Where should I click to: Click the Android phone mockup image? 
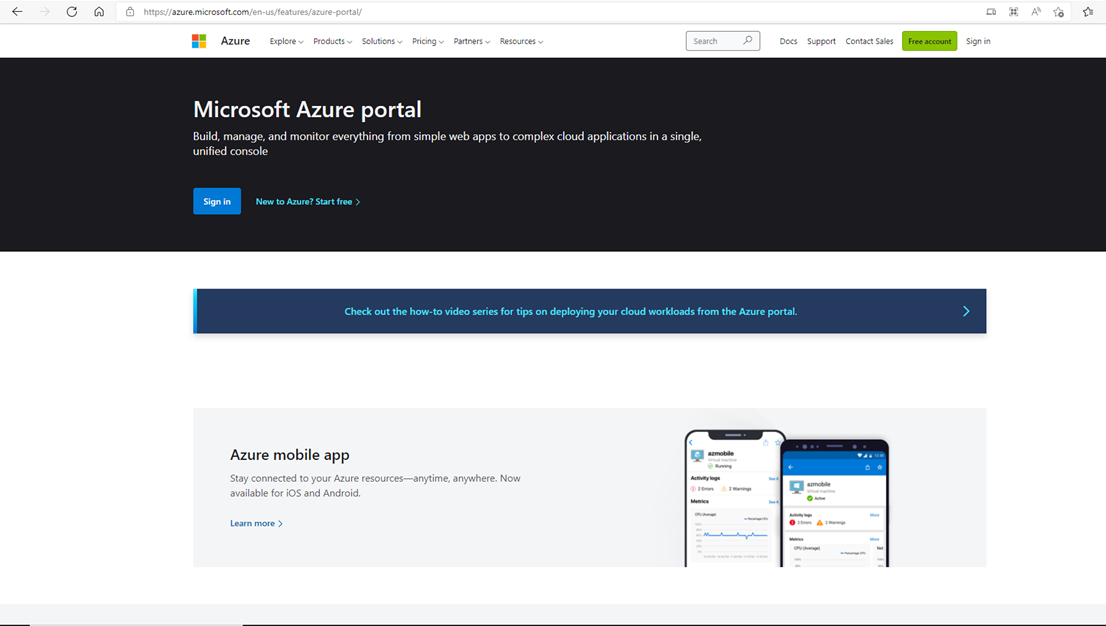tap(835, 502)
